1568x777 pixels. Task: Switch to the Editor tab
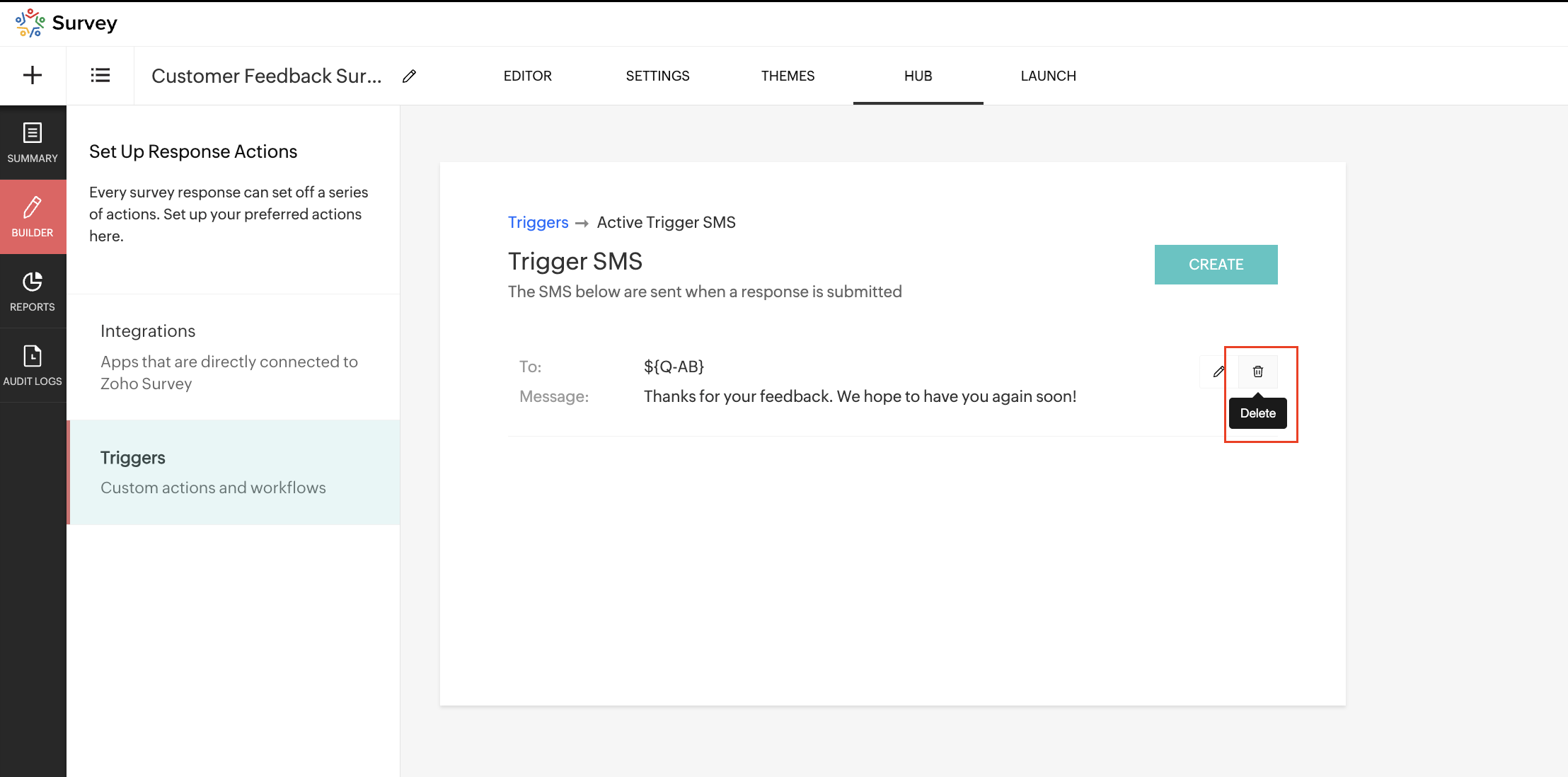(x=527, y=76)
